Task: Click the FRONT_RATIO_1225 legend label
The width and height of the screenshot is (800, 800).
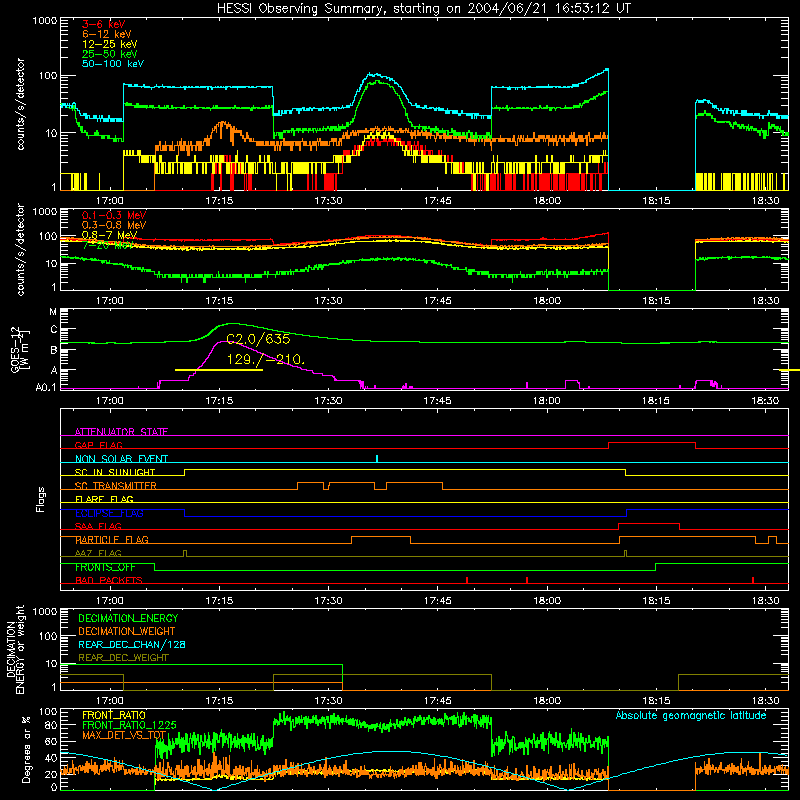Action: (x=129, y=725)
